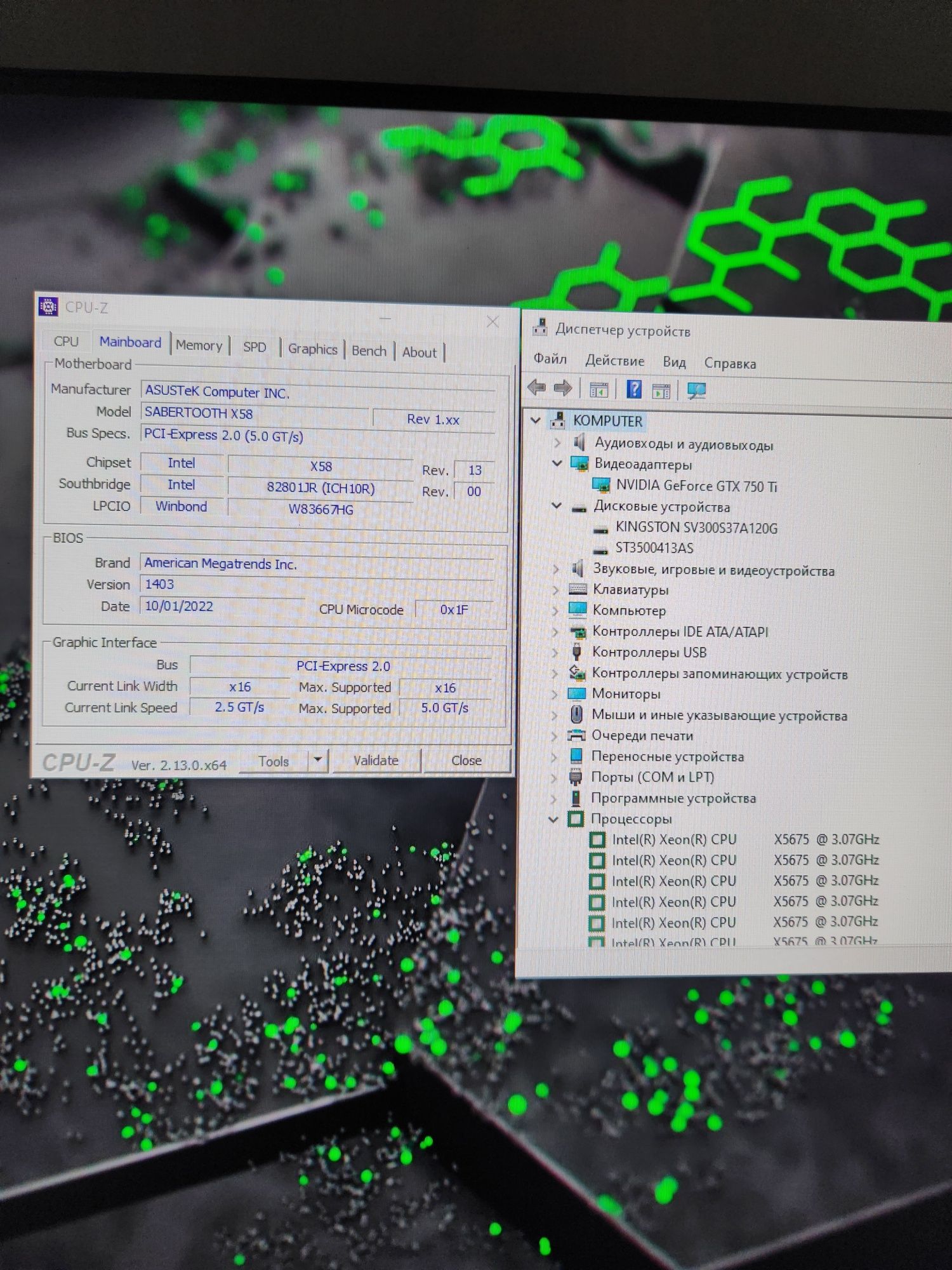Select the KINGSTON SV300S37A120G disk icon
Screen dimensions: 952x1270
coord(600,528)
